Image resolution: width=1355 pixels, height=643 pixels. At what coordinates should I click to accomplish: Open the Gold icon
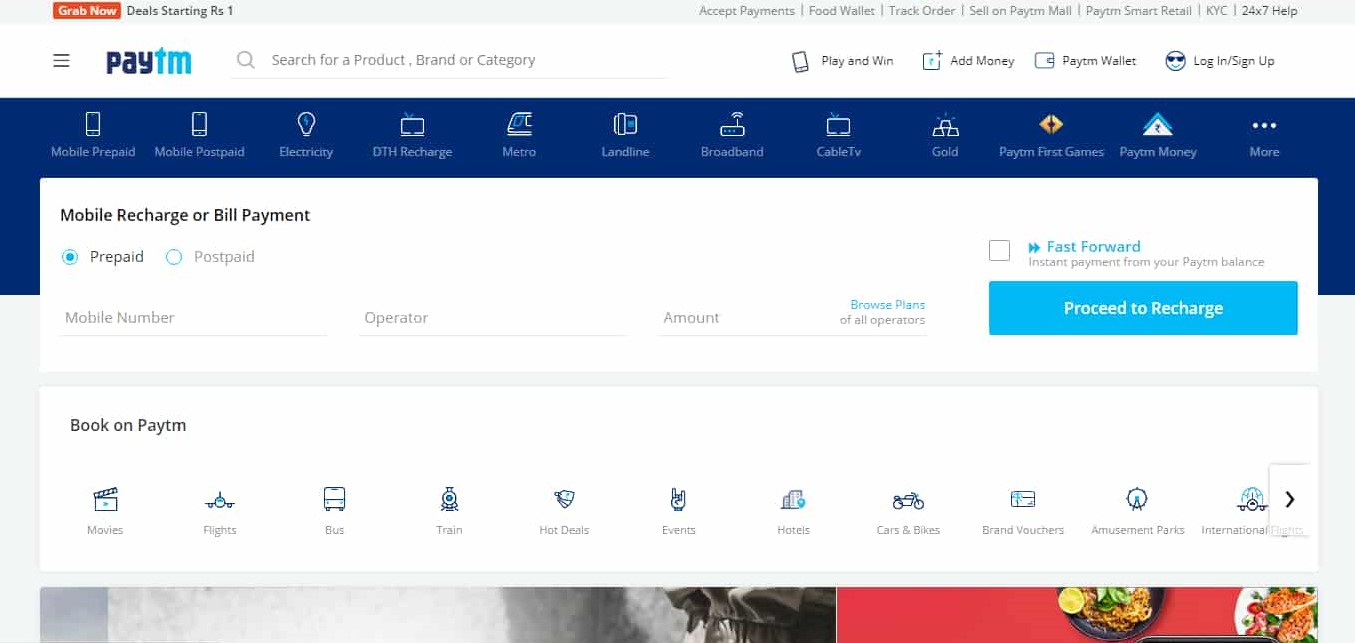point(945,125)
